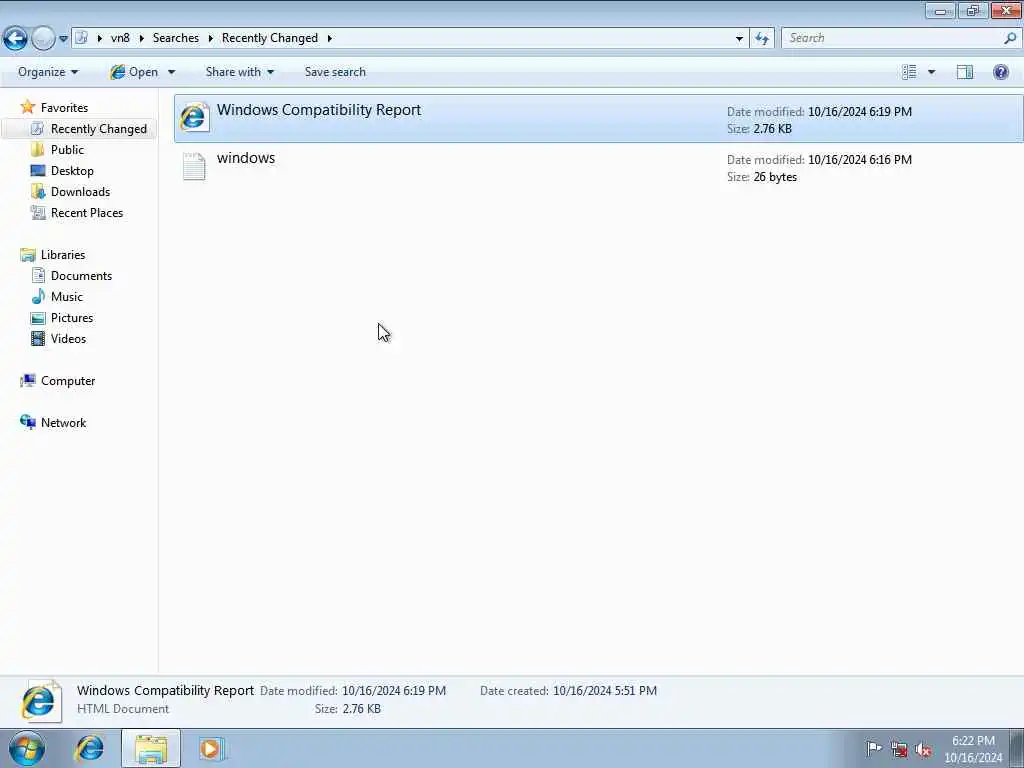
Task: Click the Action Center flag tray icon
Action: (873, 748)
